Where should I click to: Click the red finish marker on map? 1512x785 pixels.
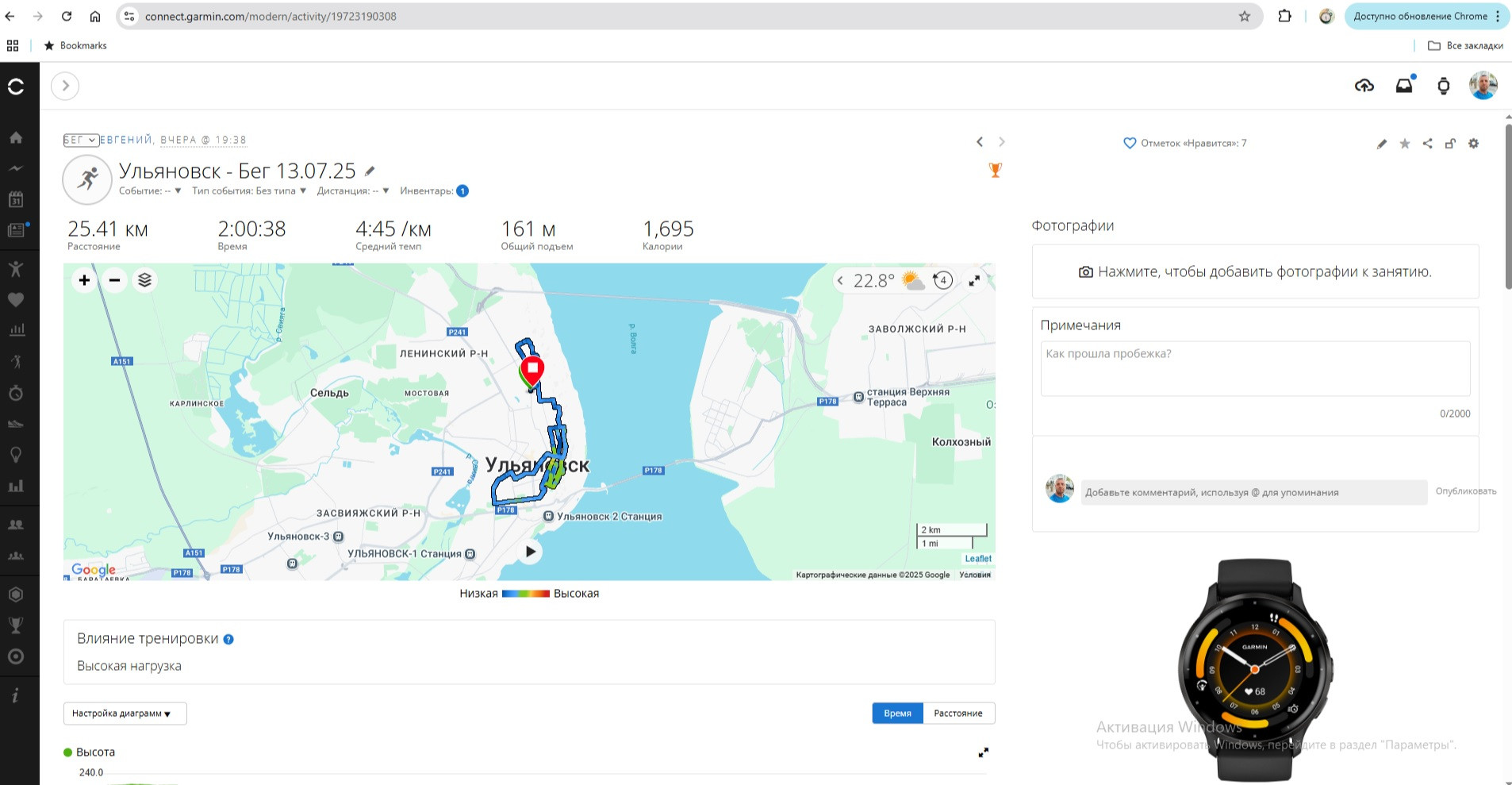(532, 372)
